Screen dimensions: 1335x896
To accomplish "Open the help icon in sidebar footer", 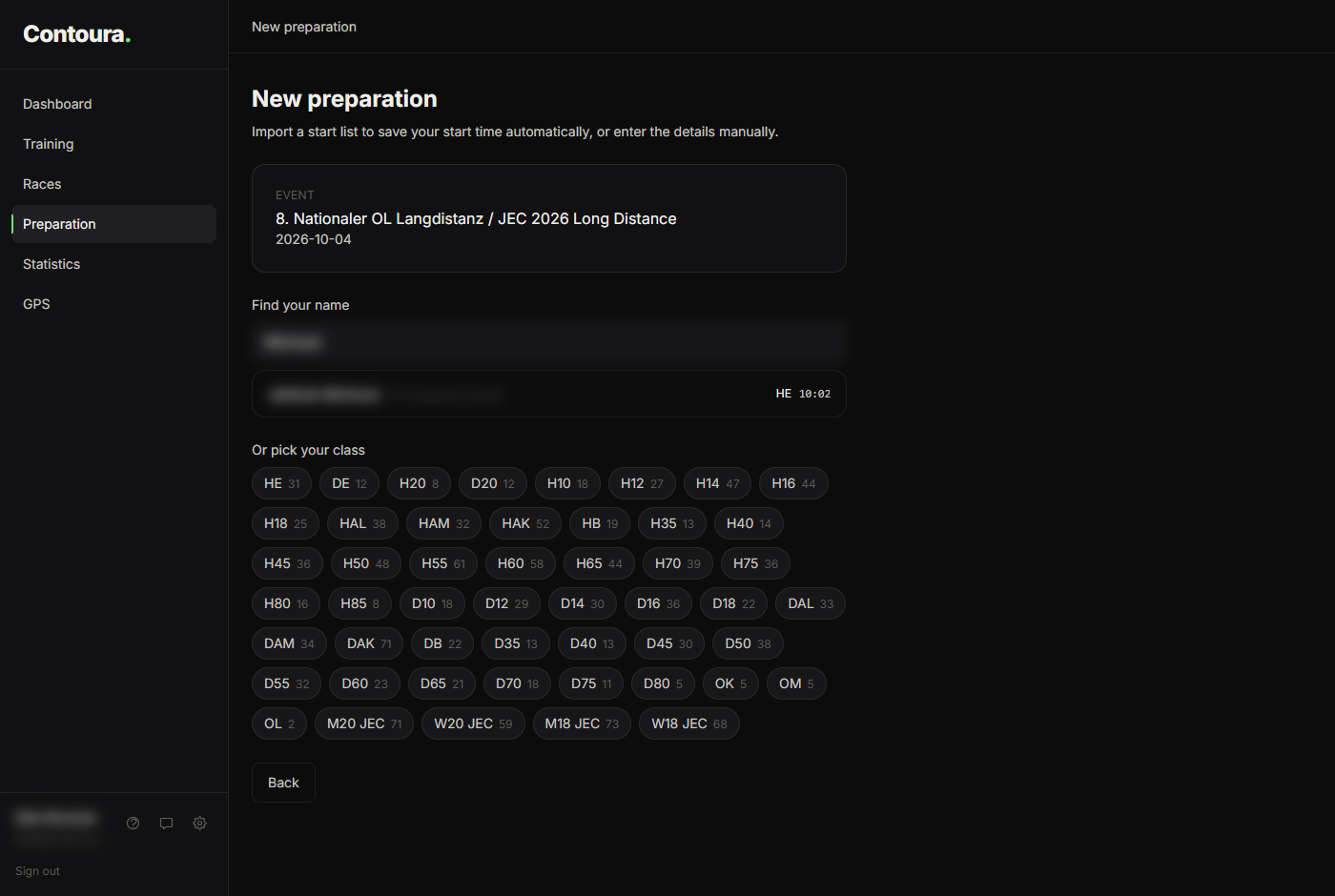I will (x=133, y=824).
